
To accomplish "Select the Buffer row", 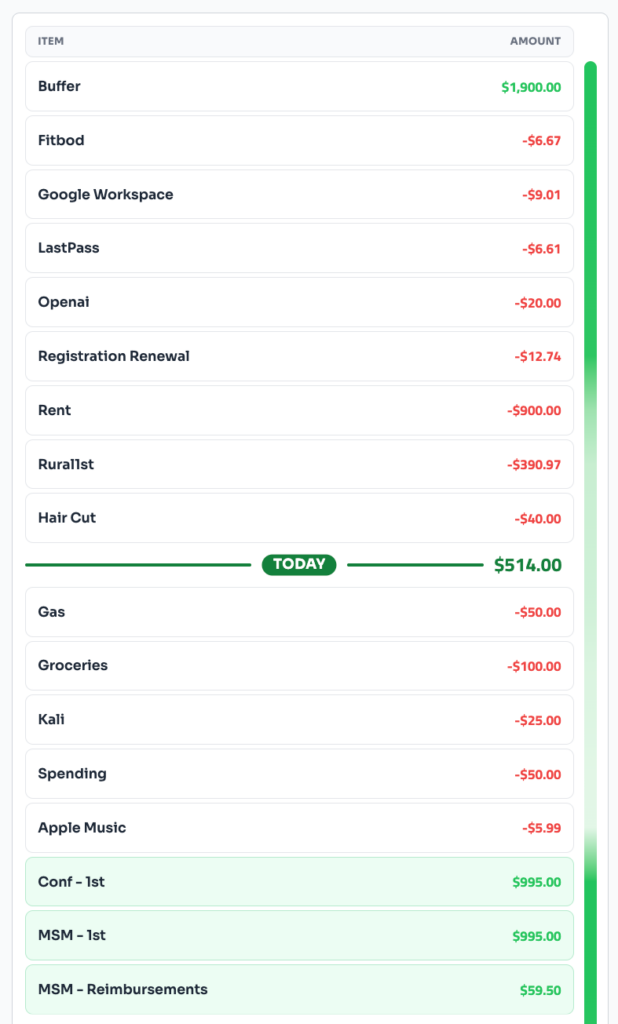I will [299, 87].
